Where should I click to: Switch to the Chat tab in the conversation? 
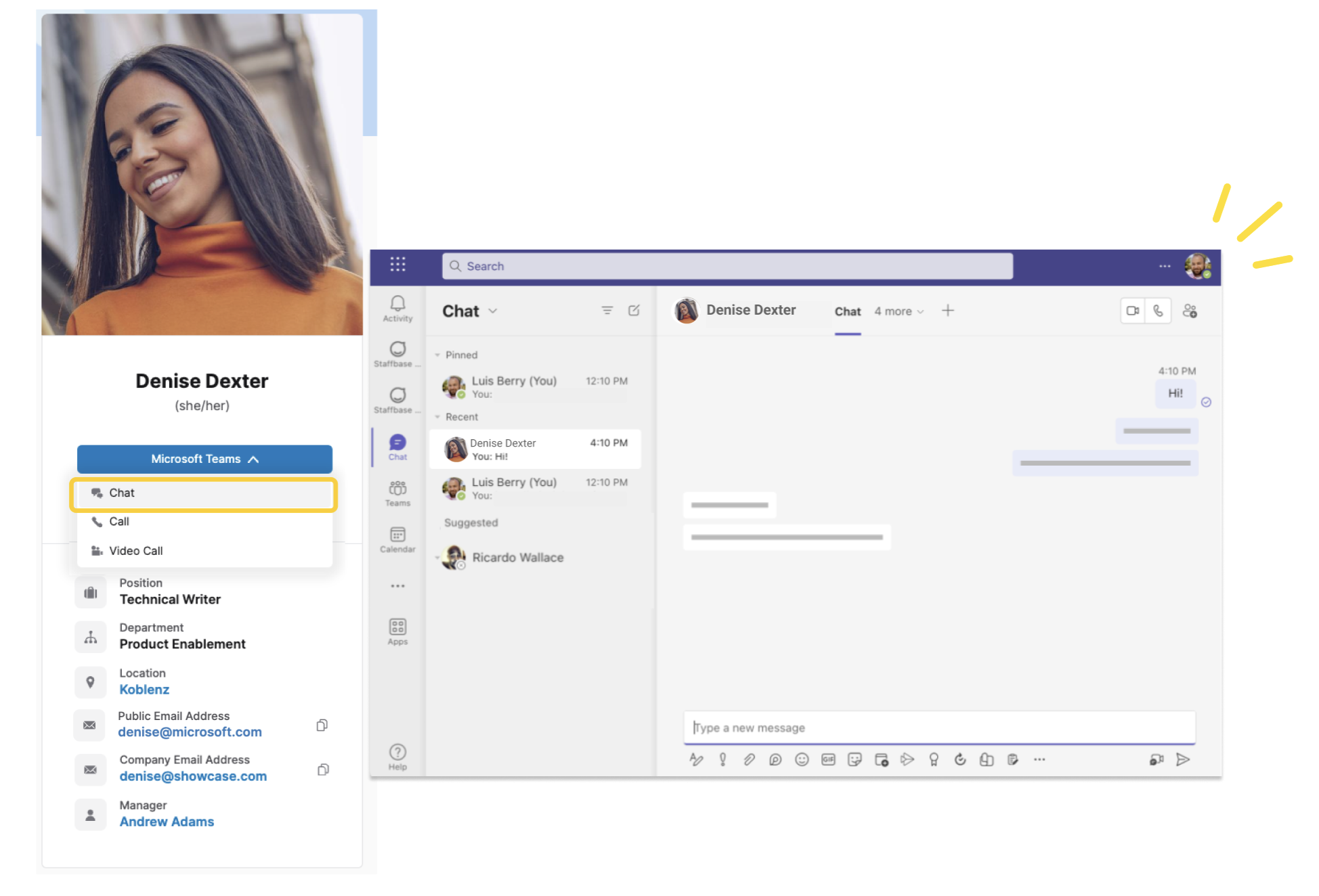pos(848,311)
